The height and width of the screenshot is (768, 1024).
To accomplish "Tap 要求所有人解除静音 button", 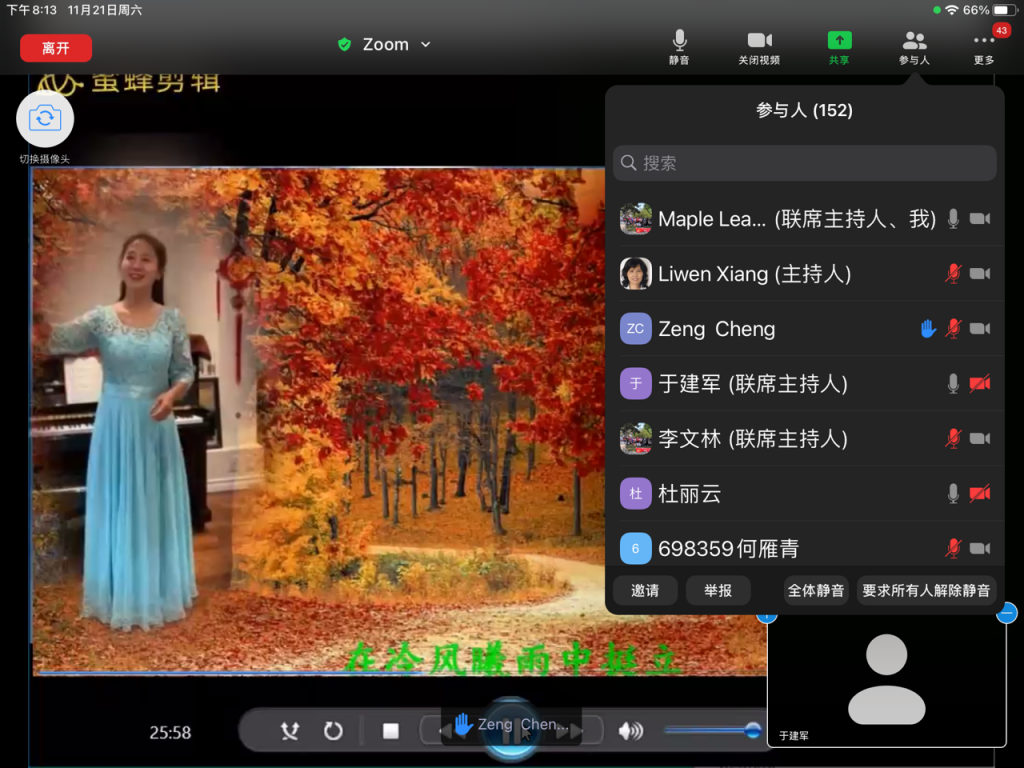I will (926, 590).
